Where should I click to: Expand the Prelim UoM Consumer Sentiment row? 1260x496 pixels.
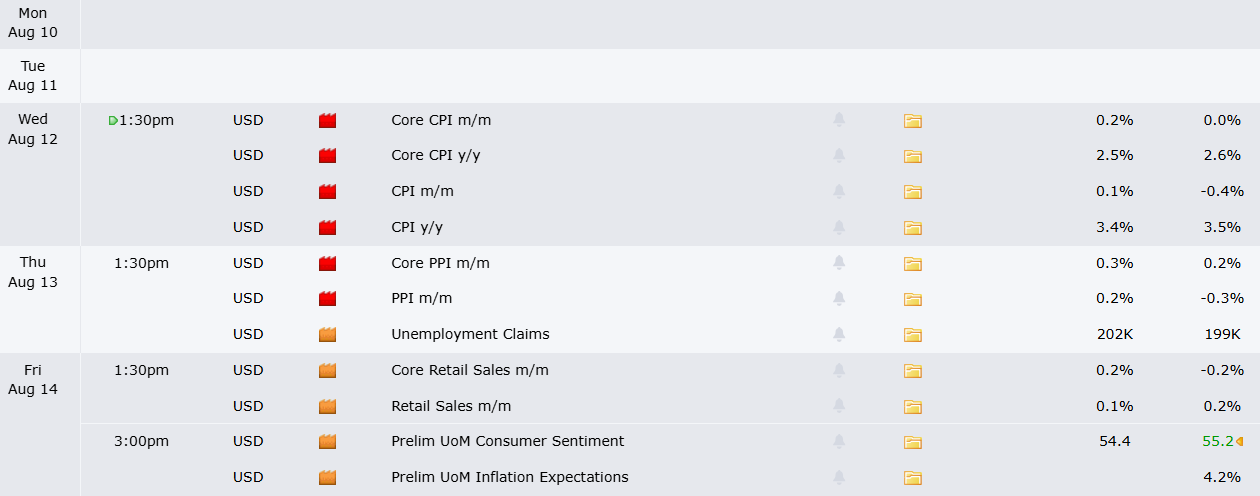coord(670,442)
